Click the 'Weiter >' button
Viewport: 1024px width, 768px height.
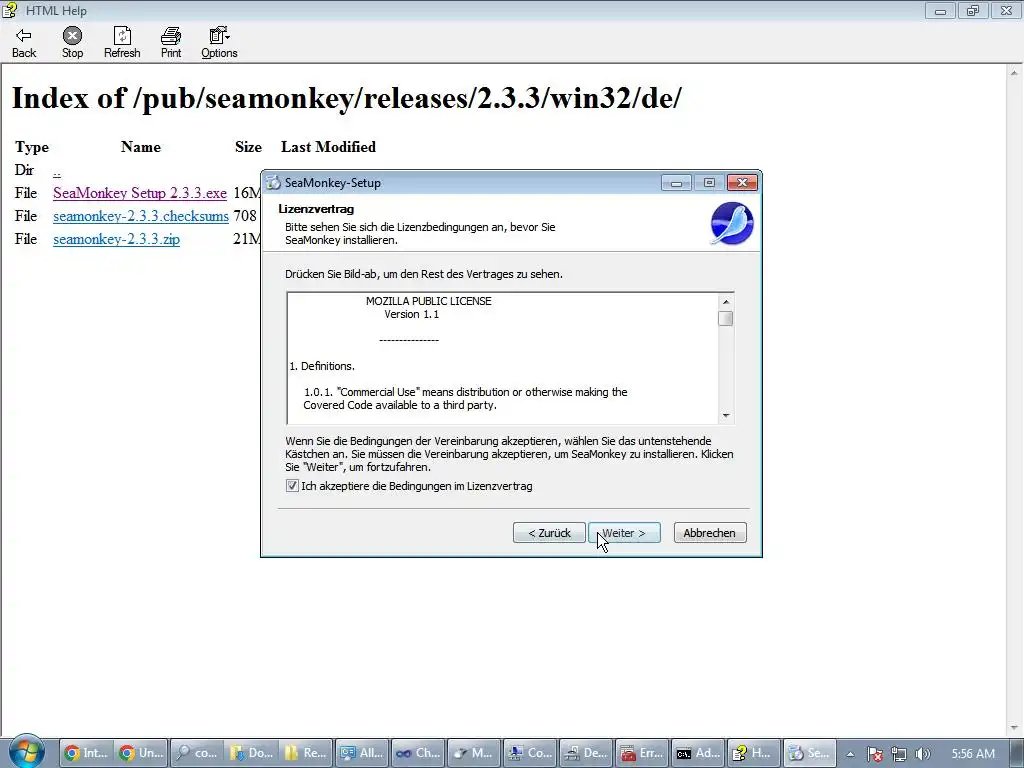(624, 533)
